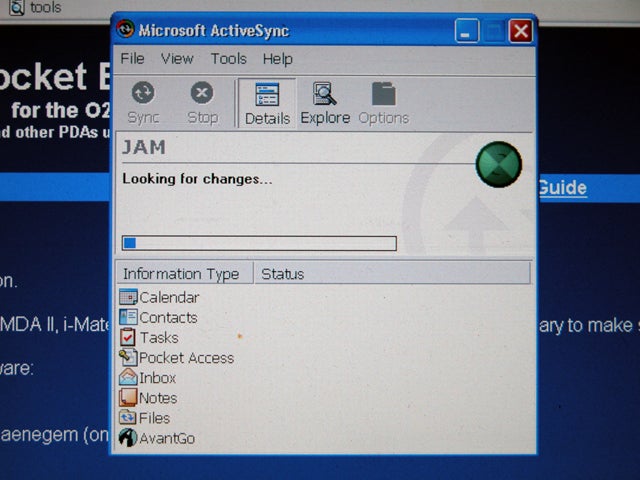640x480 pixels.
Task: Click the AvantGo icon
Action: (128, 438)
